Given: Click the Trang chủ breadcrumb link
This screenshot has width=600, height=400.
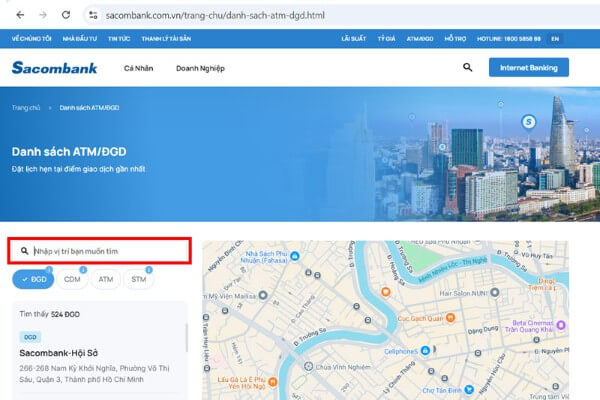Looking at the screenshot, I should click(x=26, y=108).
